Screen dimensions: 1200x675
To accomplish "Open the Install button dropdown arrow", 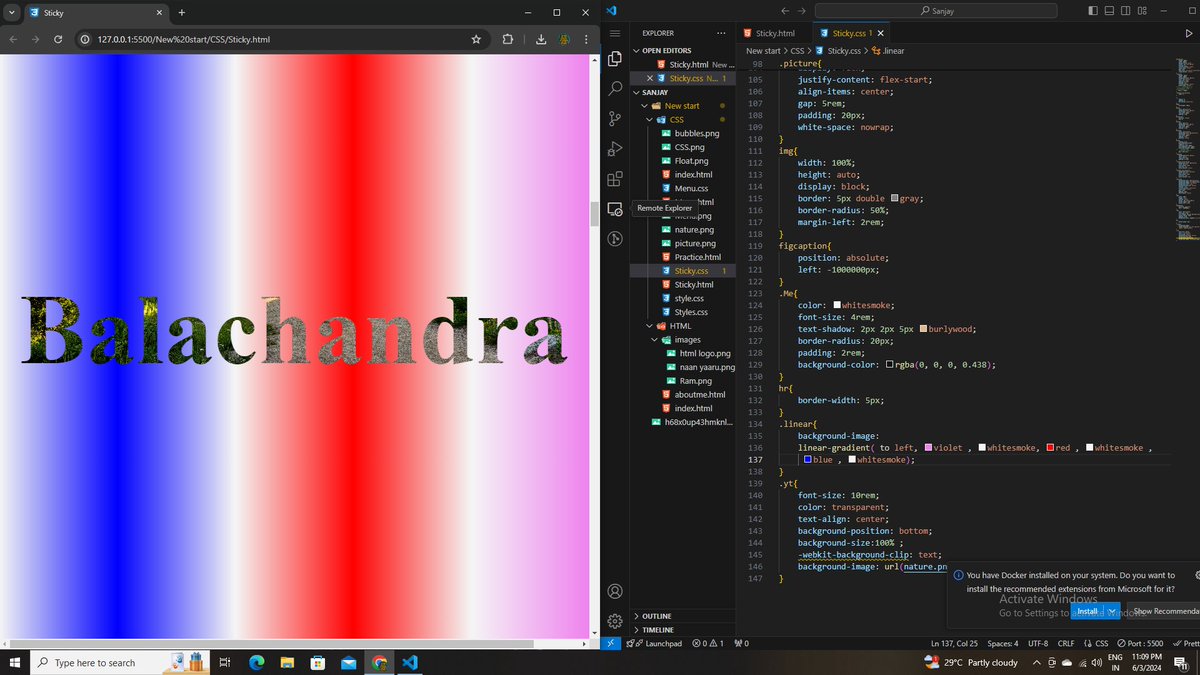I will pyautogui.click(x=1114, y=611).
